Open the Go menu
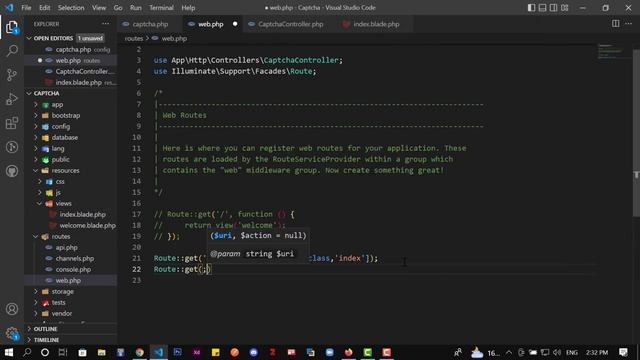 pos(118,8)
